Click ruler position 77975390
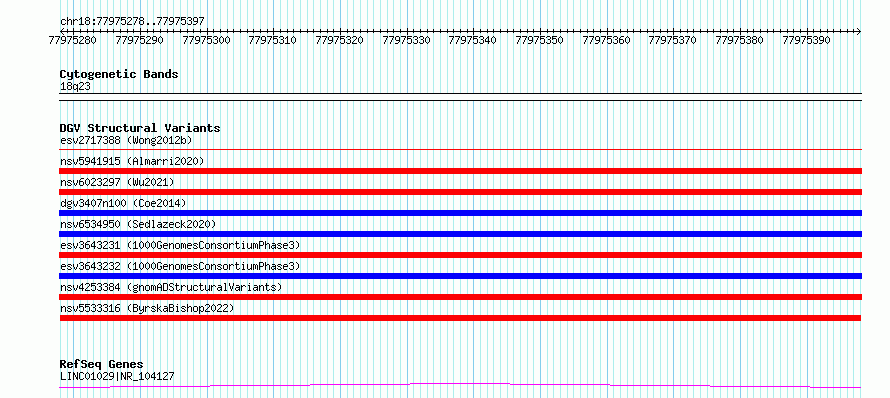 pyautogui.click(x=807, y=40)
